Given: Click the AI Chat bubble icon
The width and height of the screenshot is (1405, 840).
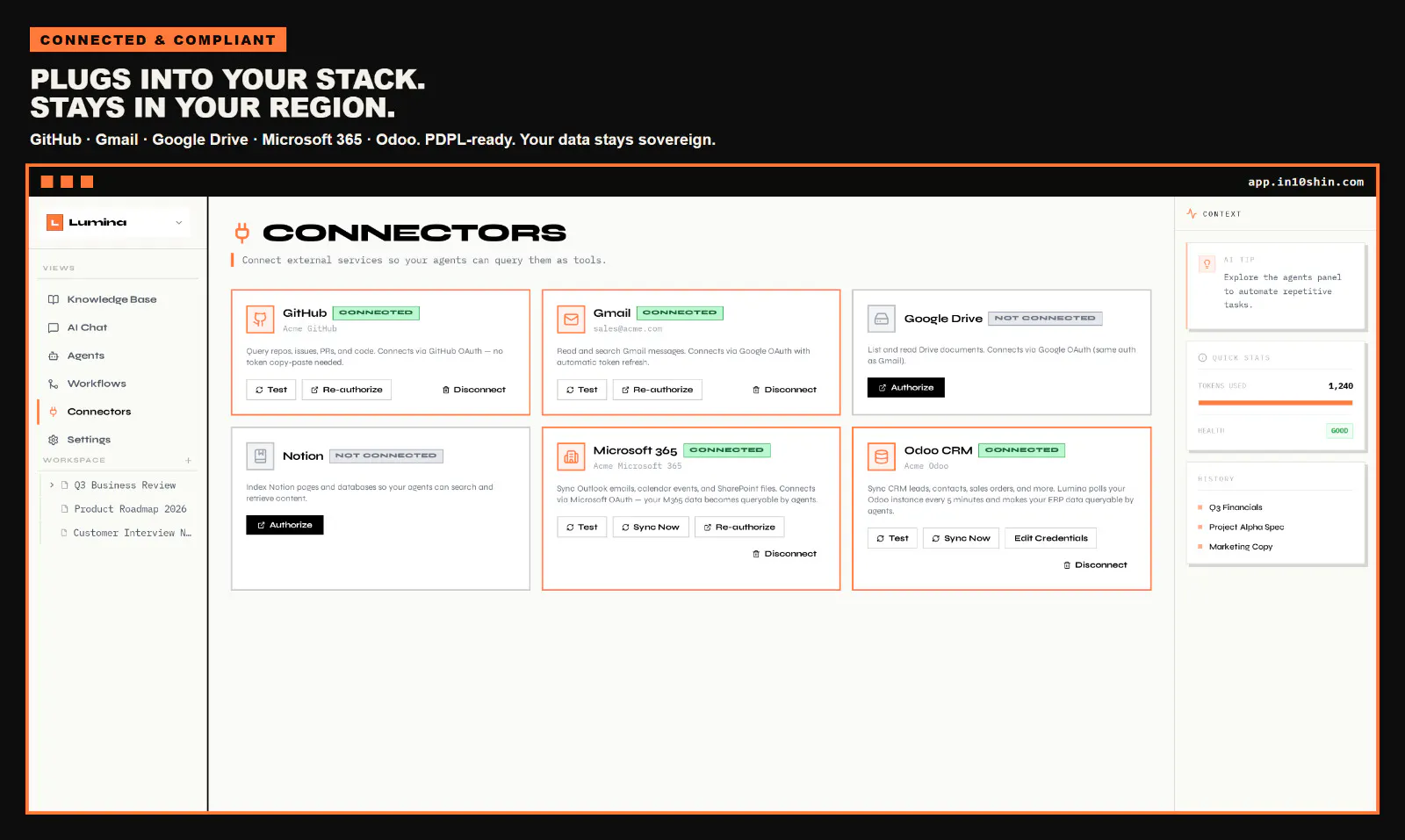Looking at the screenshot, I should pyautogui.click(x=54, y=327).
